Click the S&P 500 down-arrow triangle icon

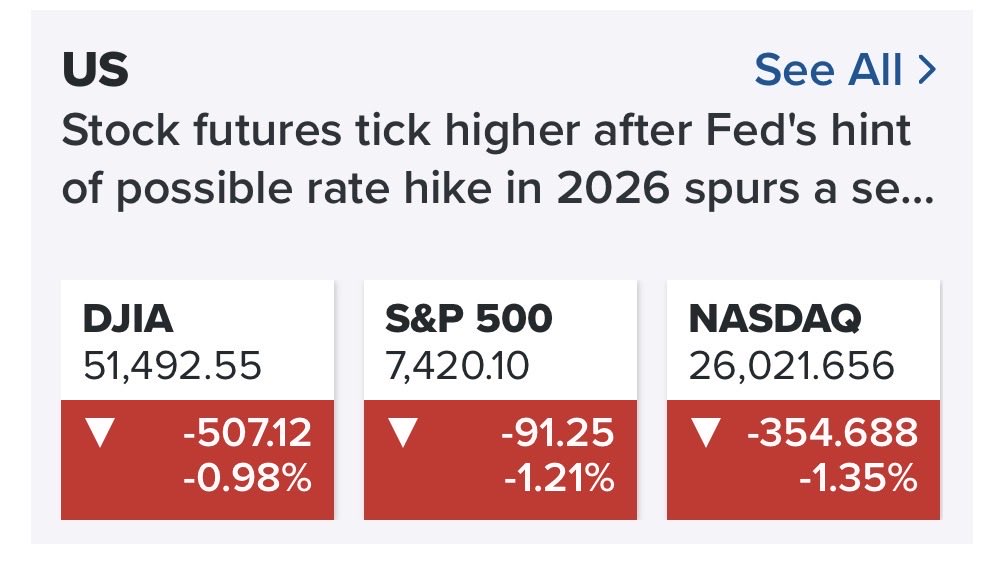click(x=403, y=432)
